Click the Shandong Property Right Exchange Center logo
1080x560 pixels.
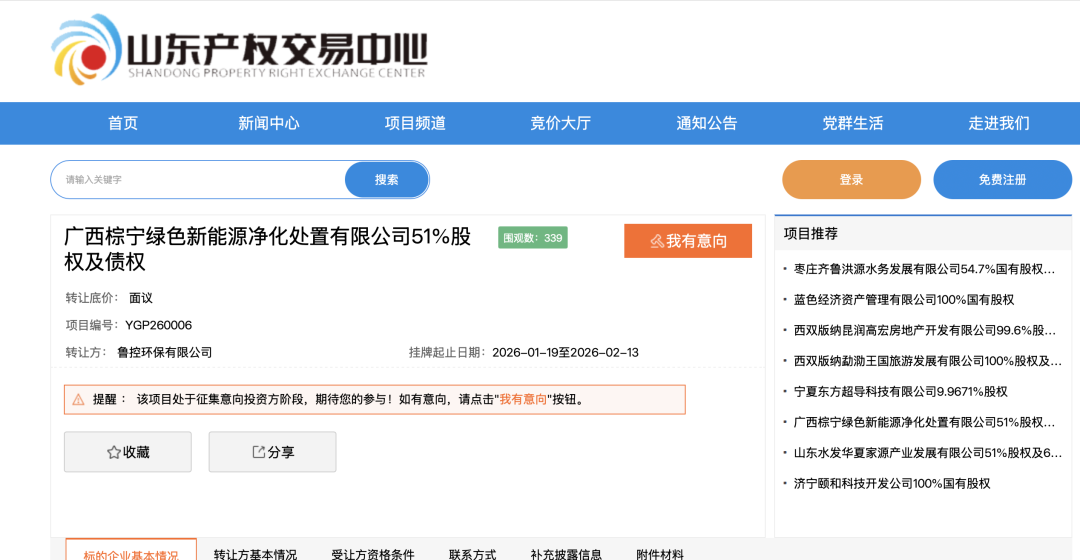pos(239,50)
